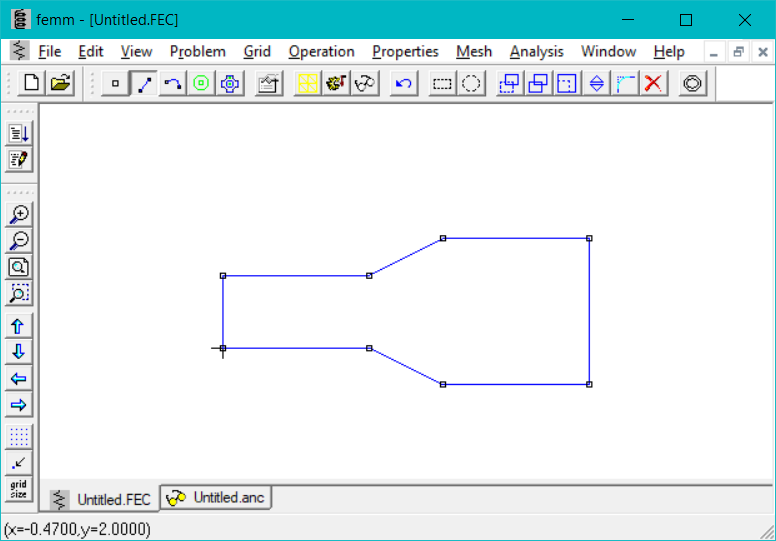Open the Problem menu
Viewport: 776px width, 541px height.
pos(197,51)
